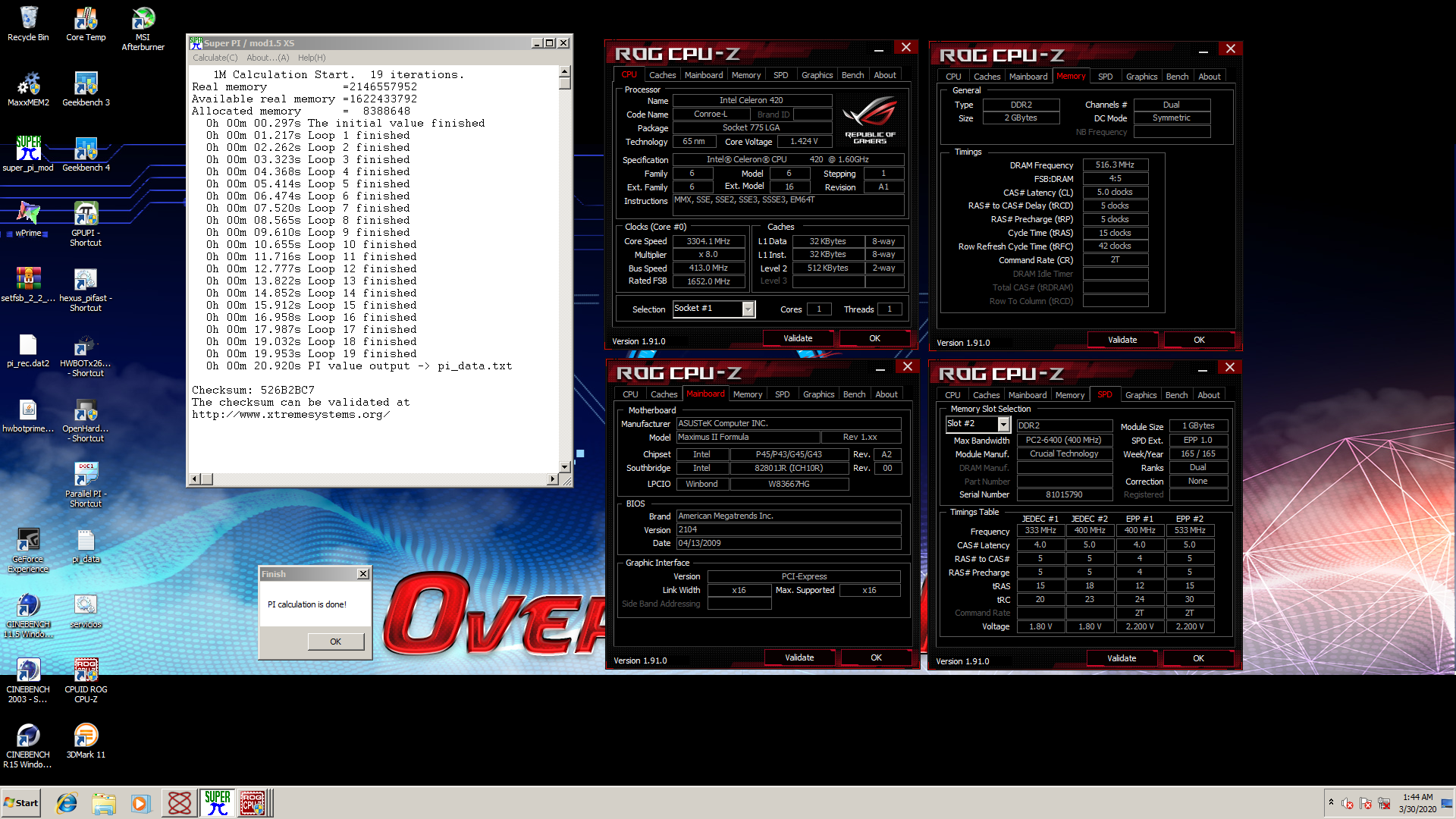
Task: Click OK in SPD window
Action: pyautogui.click(x=1198, y=658)
